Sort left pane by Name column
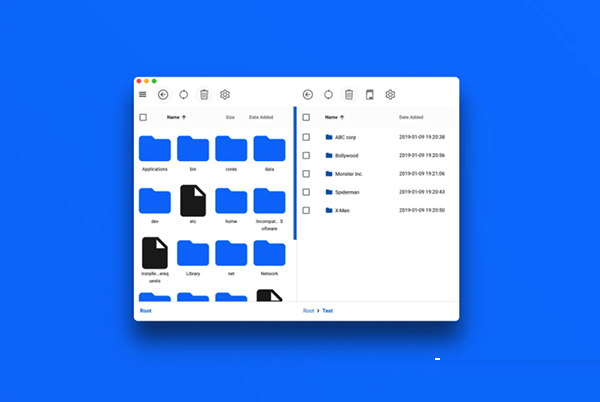 click(x=176, y=117)
